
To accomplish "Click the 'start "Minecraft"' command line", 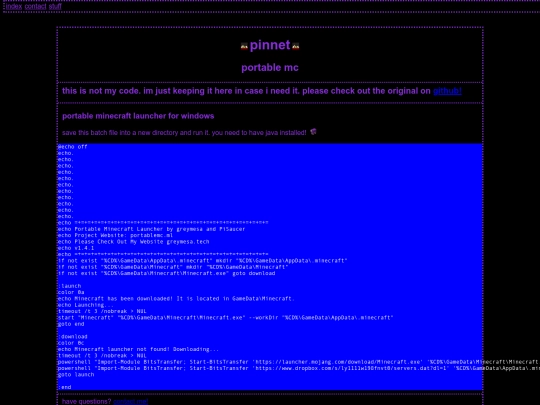I will click(225, 318).
